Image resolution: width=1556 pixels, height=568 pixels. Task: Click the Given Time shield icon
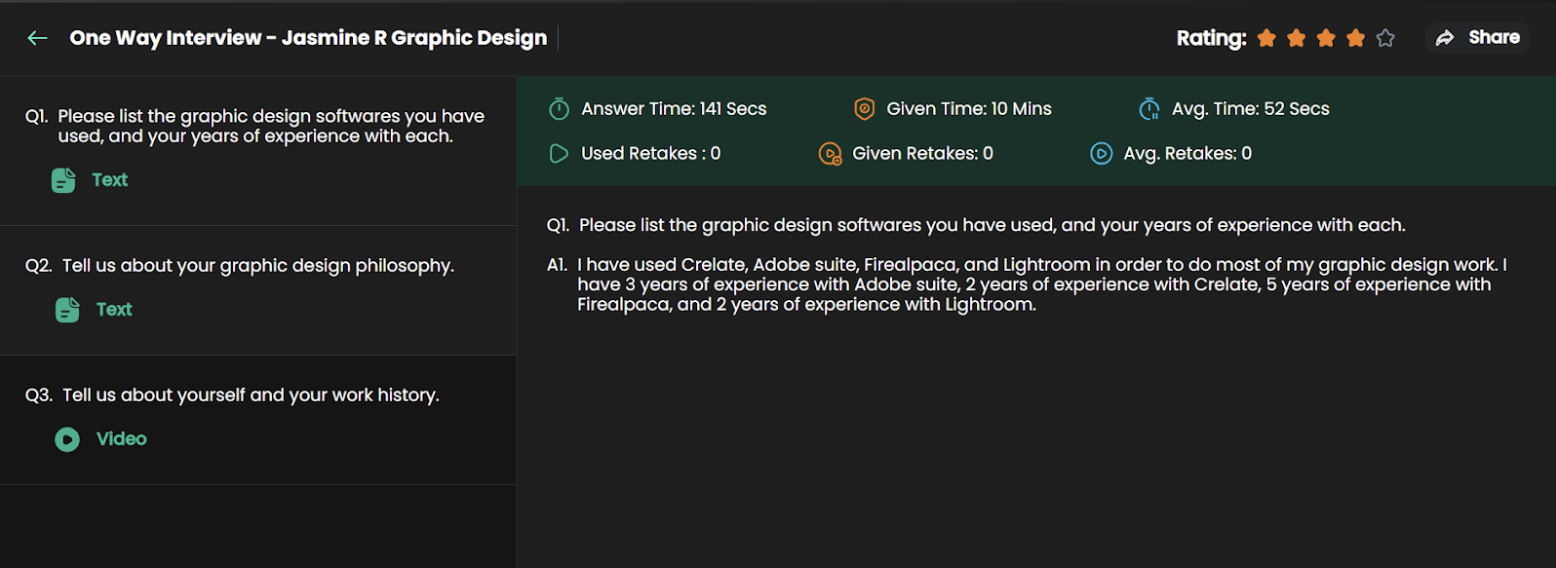coord(864,109)
